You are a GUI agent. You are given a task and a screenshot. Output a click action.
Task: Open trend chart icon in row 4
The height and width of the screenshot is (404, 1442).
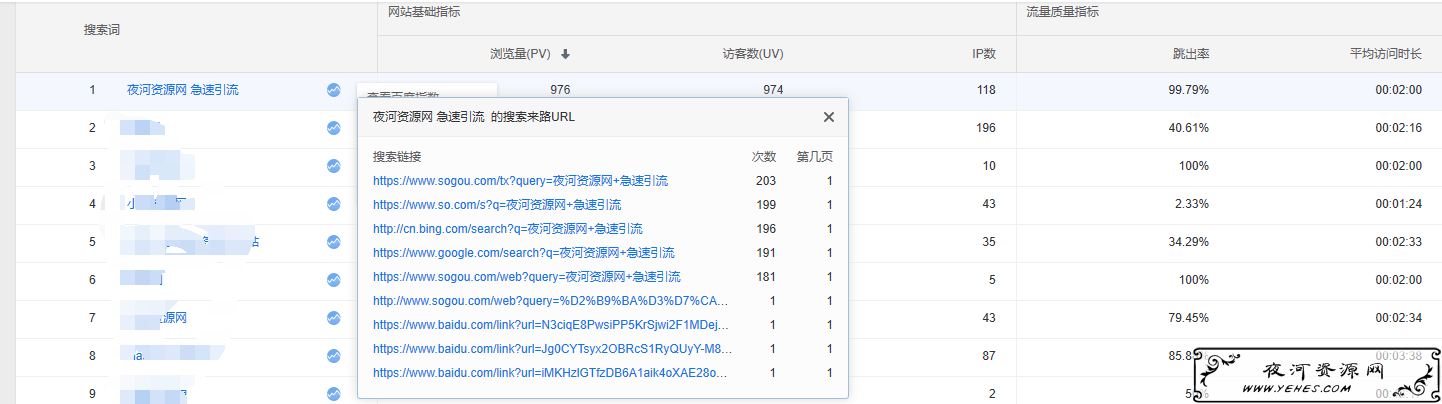pyautogui.click(x=333, y=204)
